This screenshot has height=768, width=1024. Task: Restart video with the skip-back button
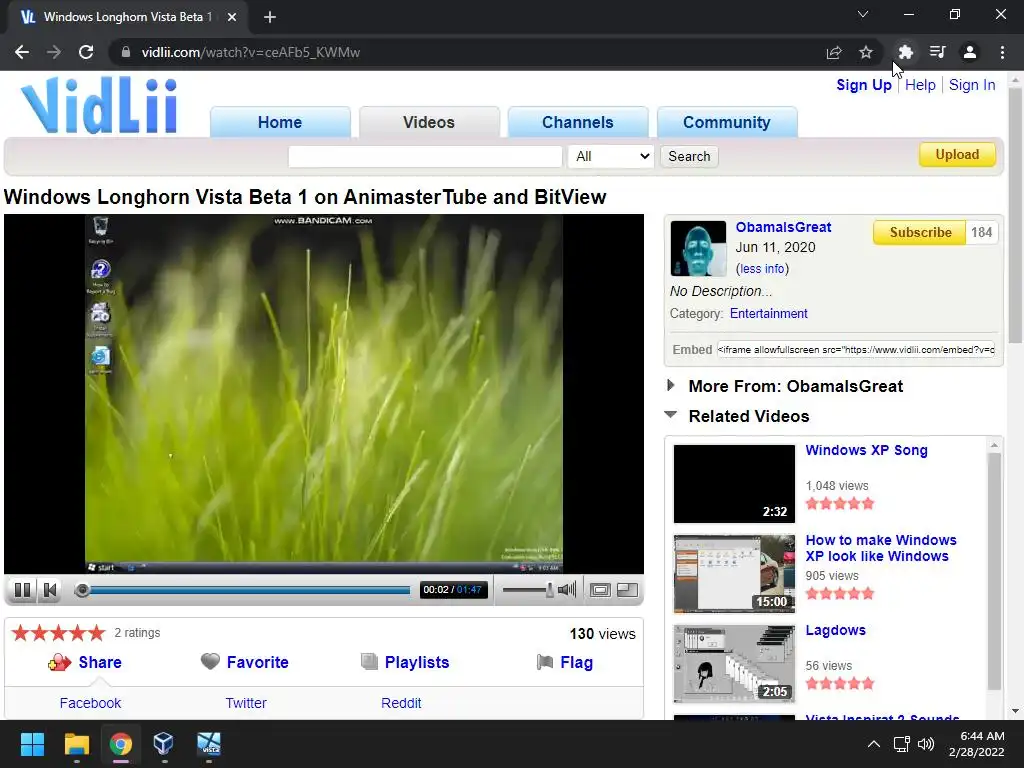(x=50, y=590)
